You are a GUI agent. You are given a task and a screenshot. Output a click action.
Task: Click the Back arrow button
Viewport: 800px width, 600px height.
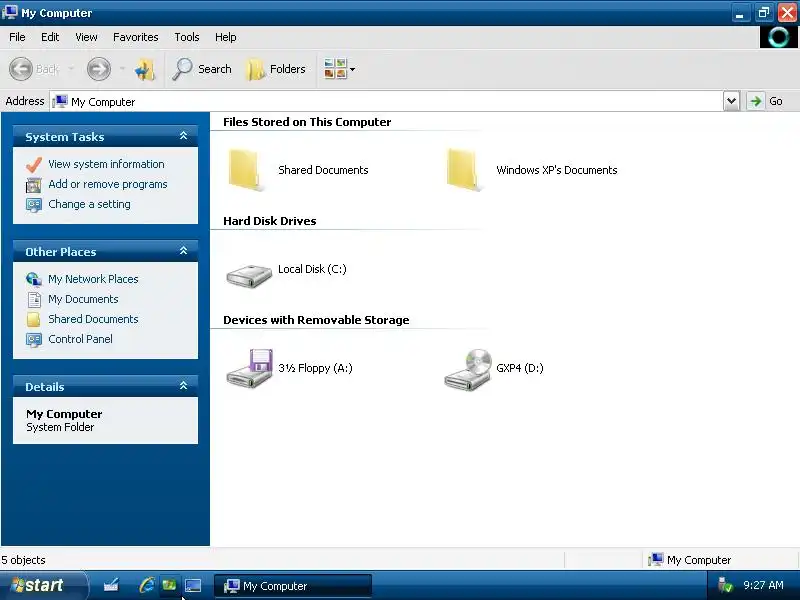[x=21, y=68]
